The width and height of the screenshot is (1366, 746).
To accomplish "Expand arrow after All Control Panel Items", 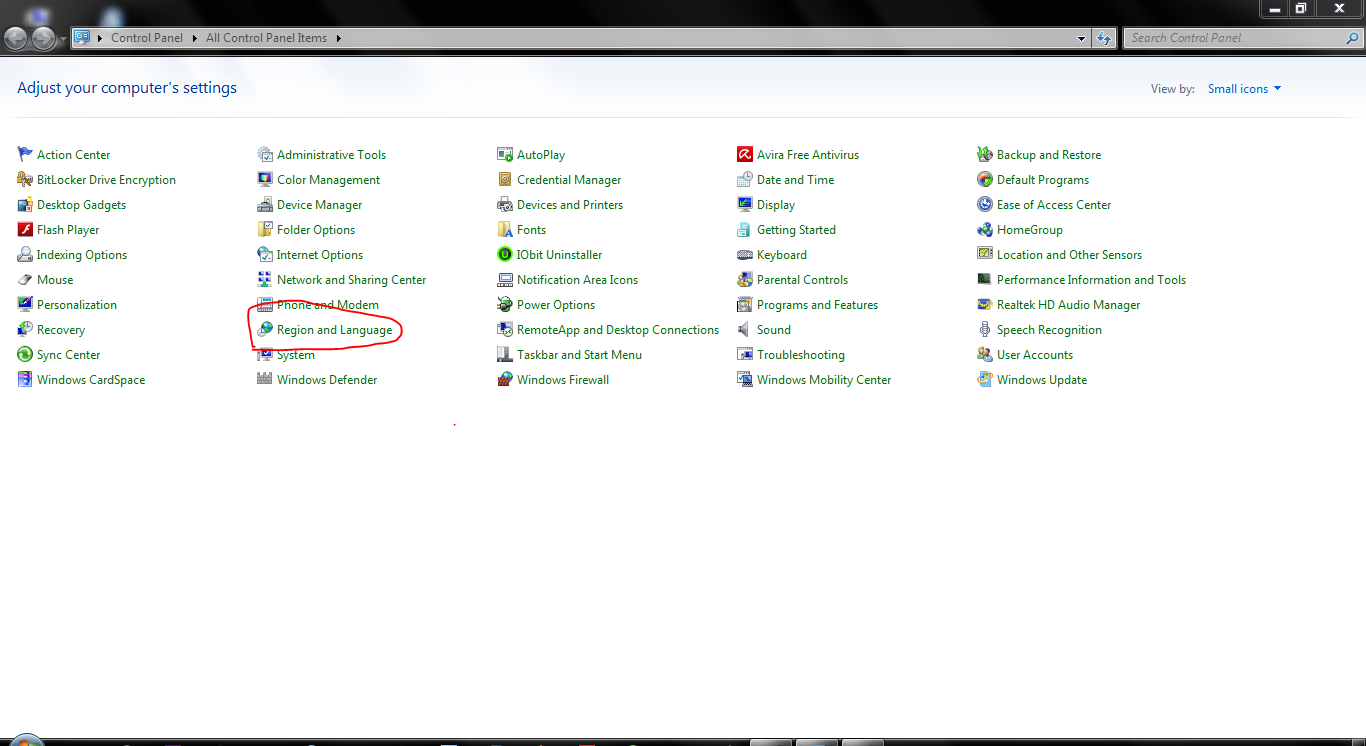I will tap(338, 38).
